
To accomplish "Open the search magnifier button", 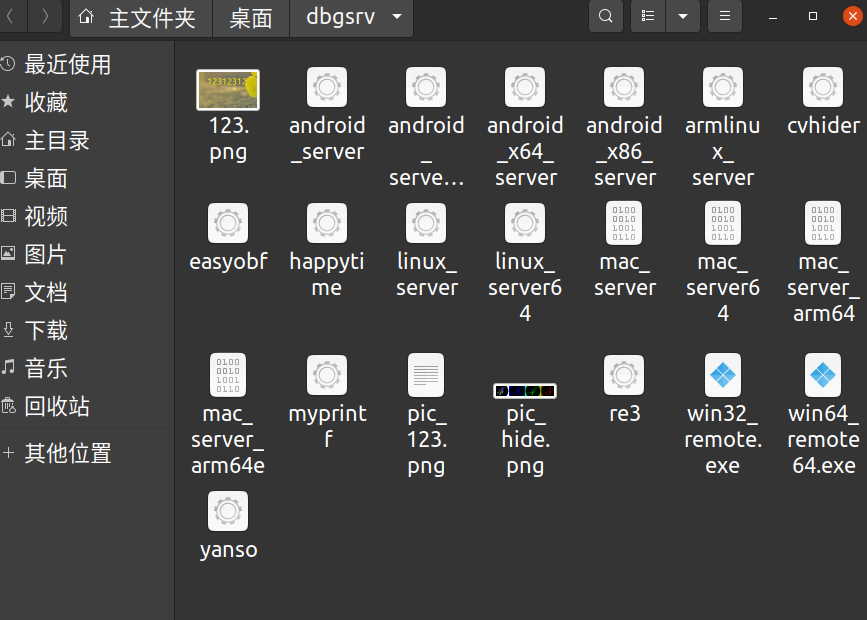I will pos(606,16).
